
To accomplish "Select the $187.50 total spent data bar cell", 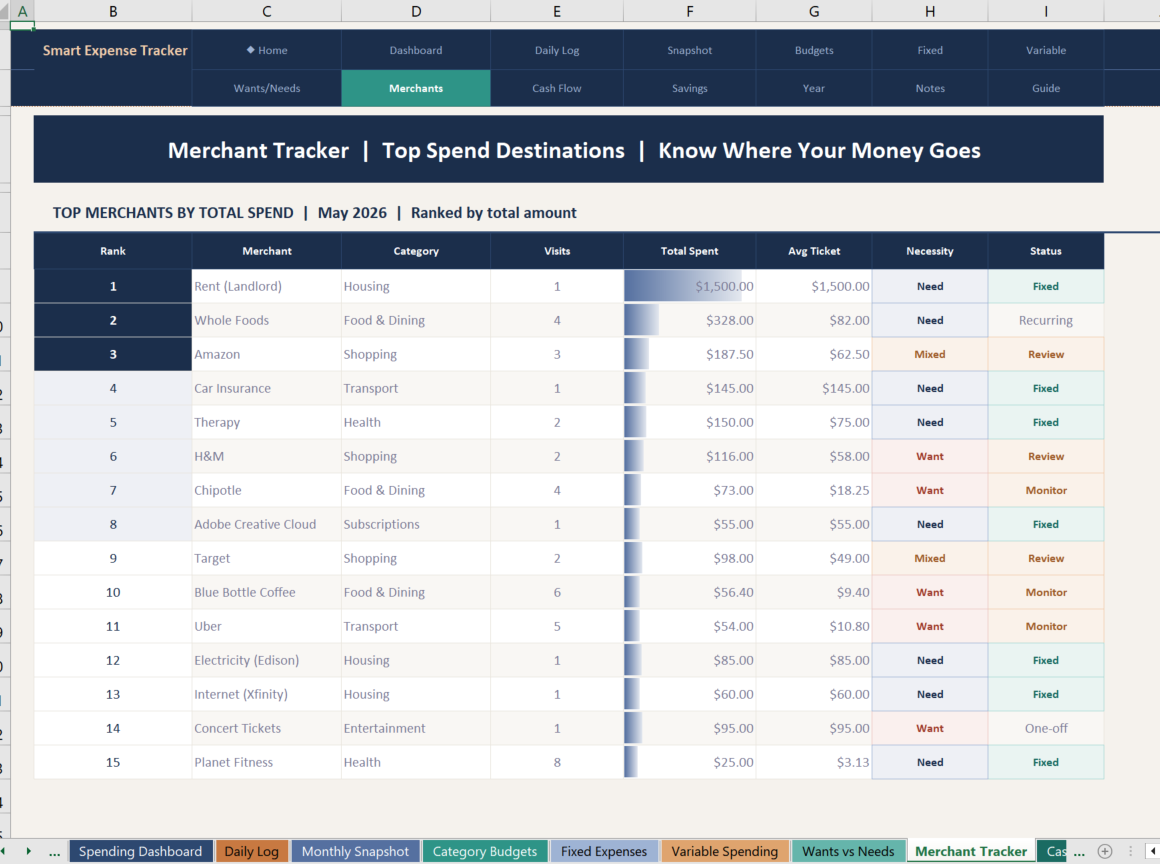I will click(x=689, y=354).
